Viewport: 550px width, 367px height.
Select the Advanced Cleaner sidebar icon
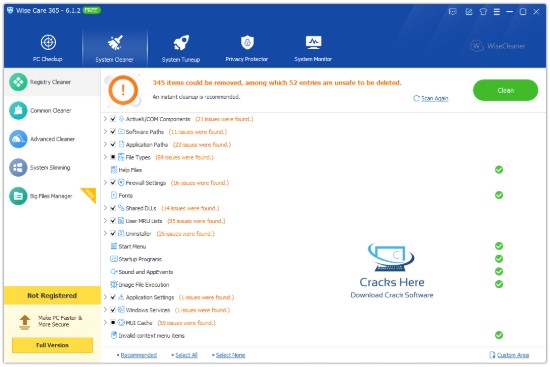[x=18, y=139]
